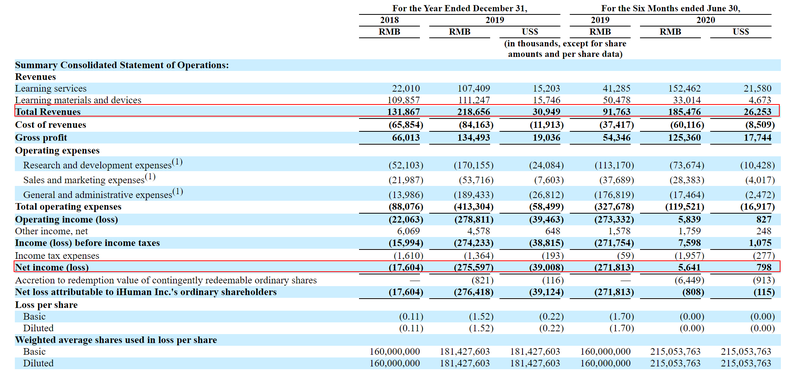Select the Net income (loss) row label
The height and width of the screenshot is (375, 800).
52,267
